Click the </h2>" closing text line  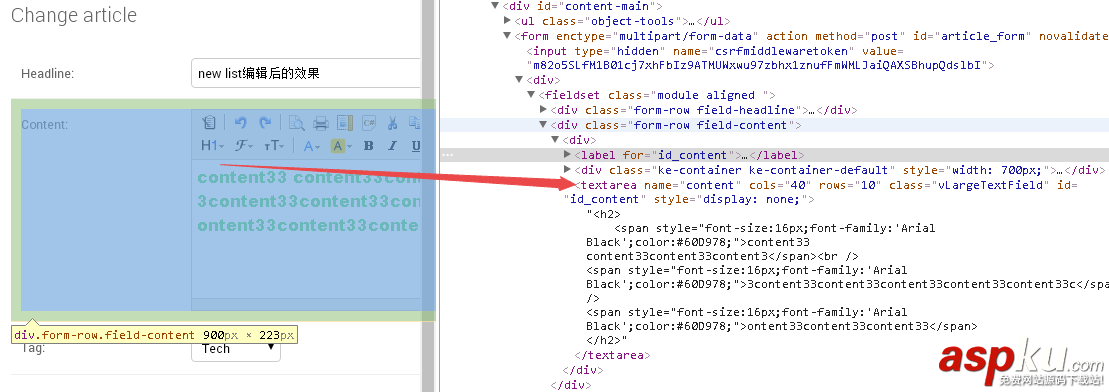click(x=608, y=340)
